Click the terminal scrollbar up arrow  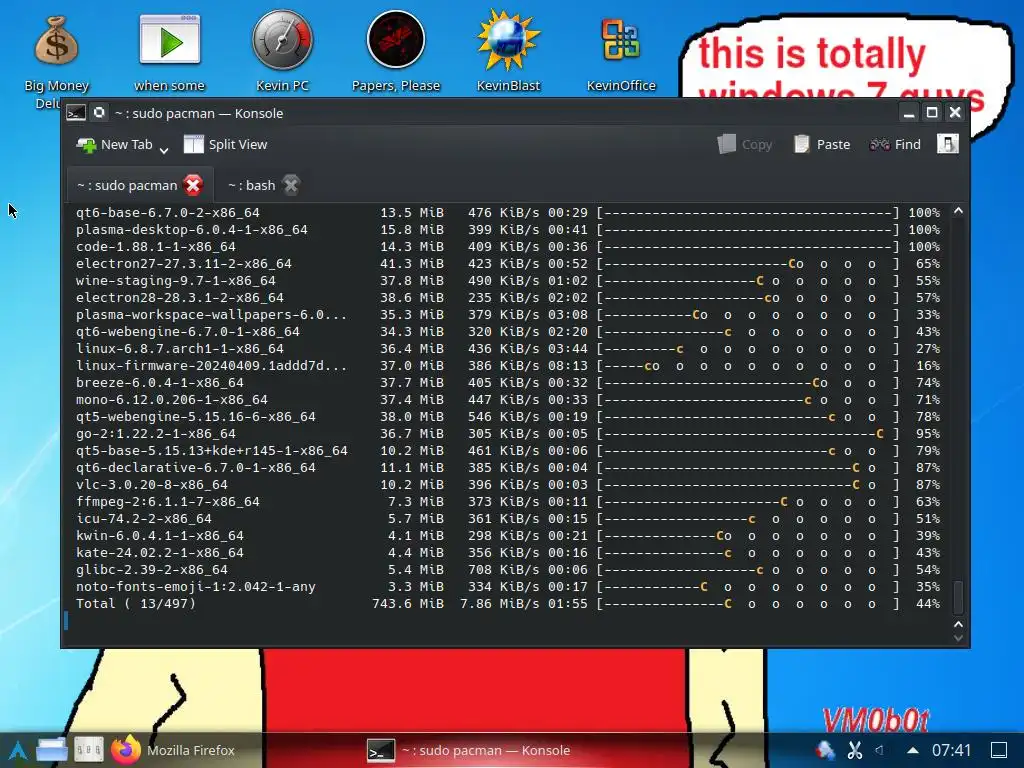[x=958, y=211]
